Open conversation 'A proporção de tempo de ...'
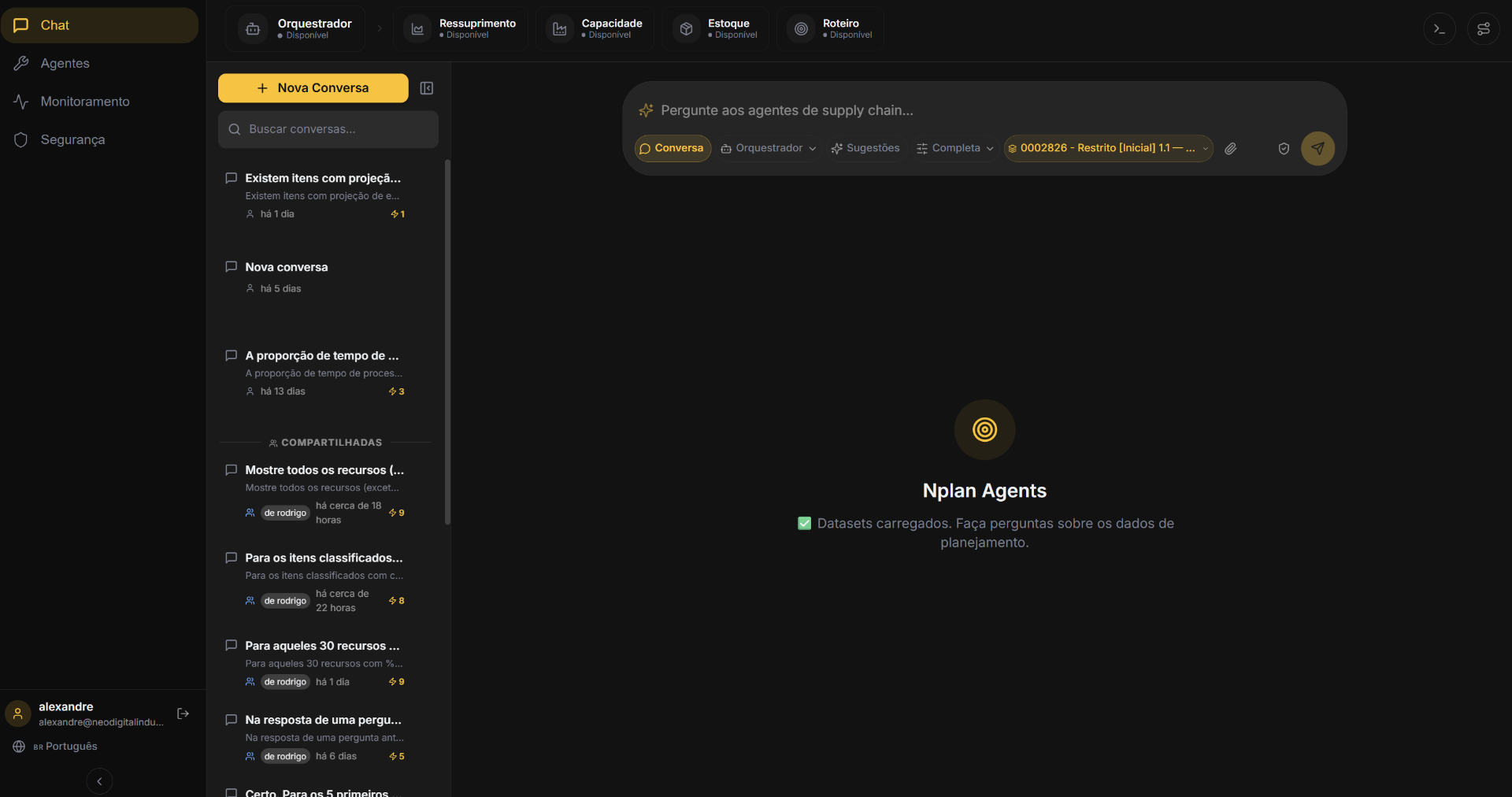 [328, 373]
